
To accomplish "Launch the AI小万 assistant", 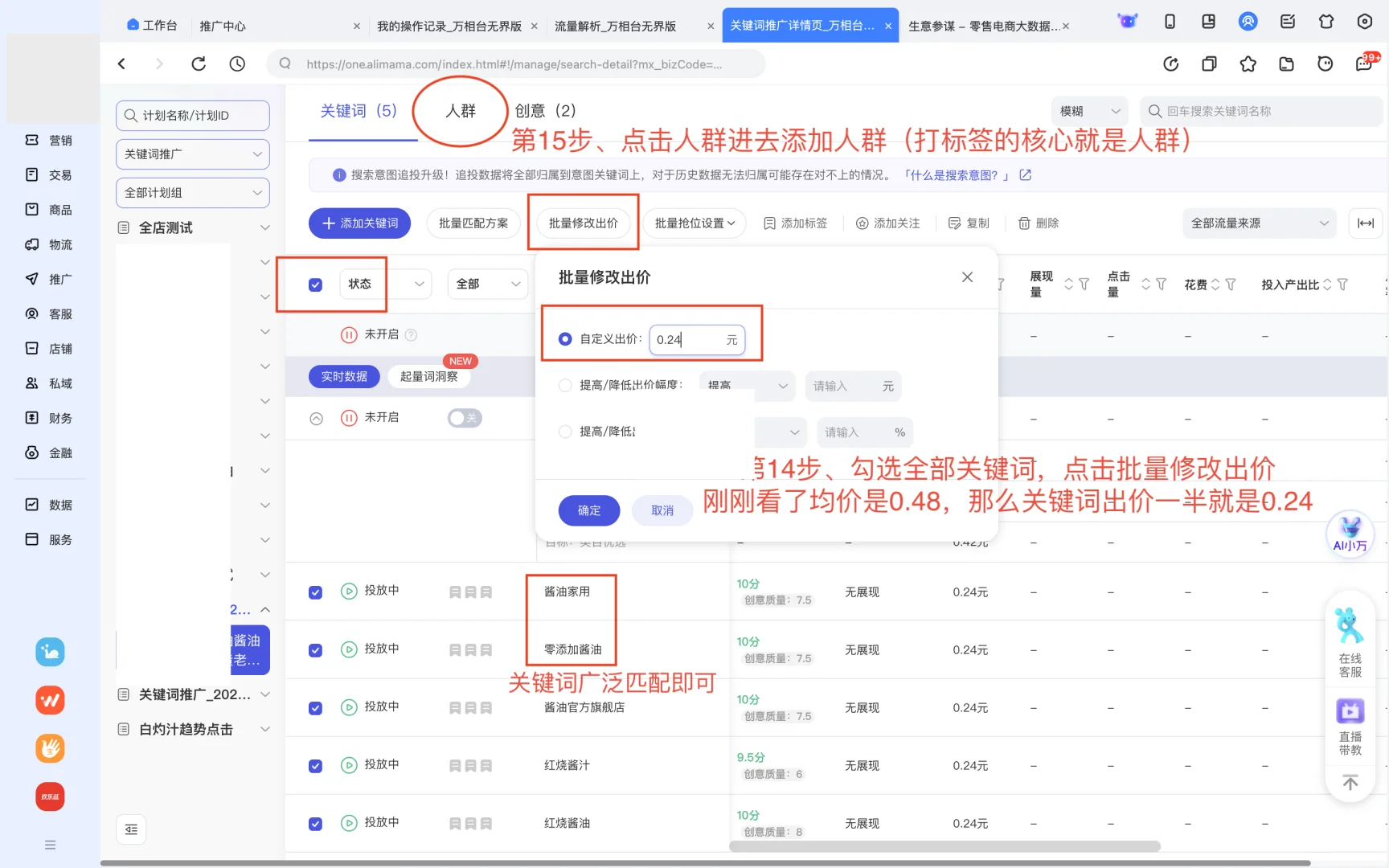I will click(x=1350, y=534).
